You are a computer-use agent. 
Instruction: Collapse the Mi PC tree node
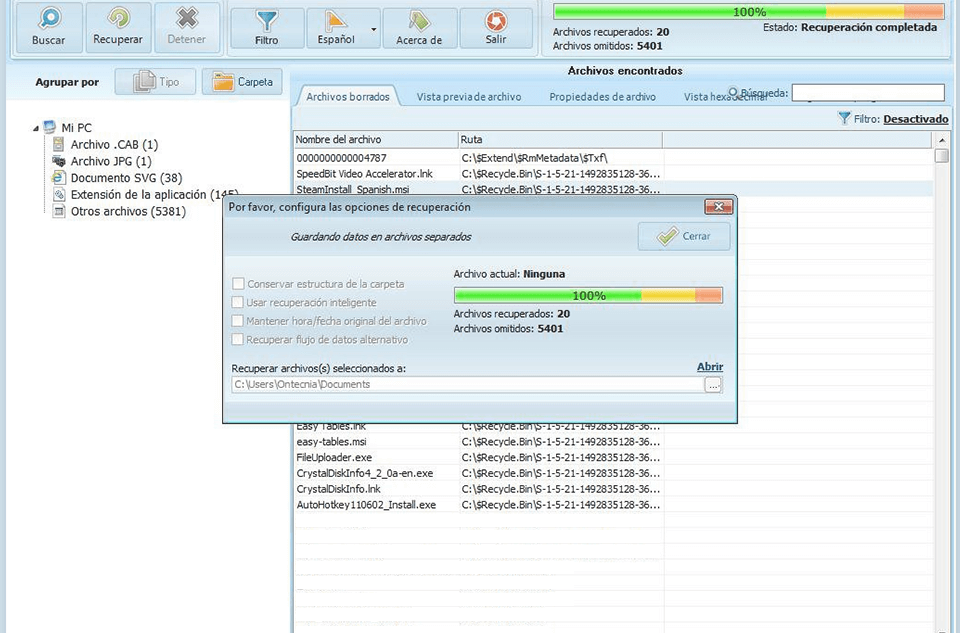38,128
